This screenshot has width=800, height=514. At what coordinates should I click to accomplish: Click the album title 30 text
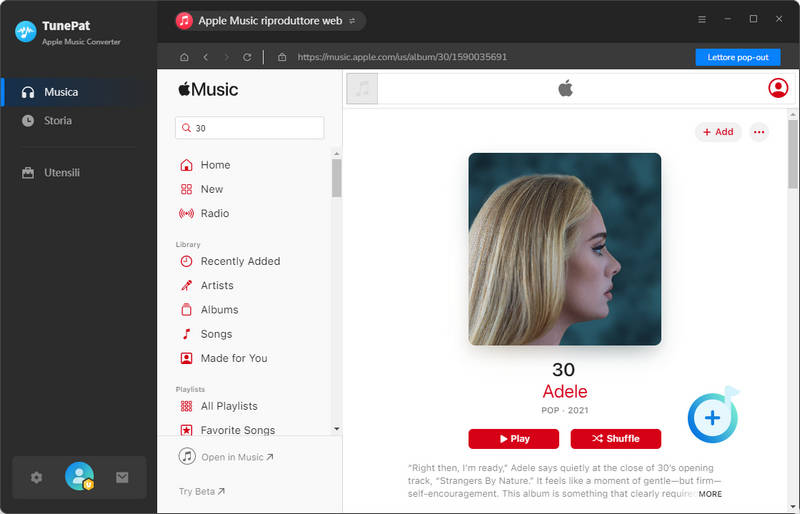[563, 370]
